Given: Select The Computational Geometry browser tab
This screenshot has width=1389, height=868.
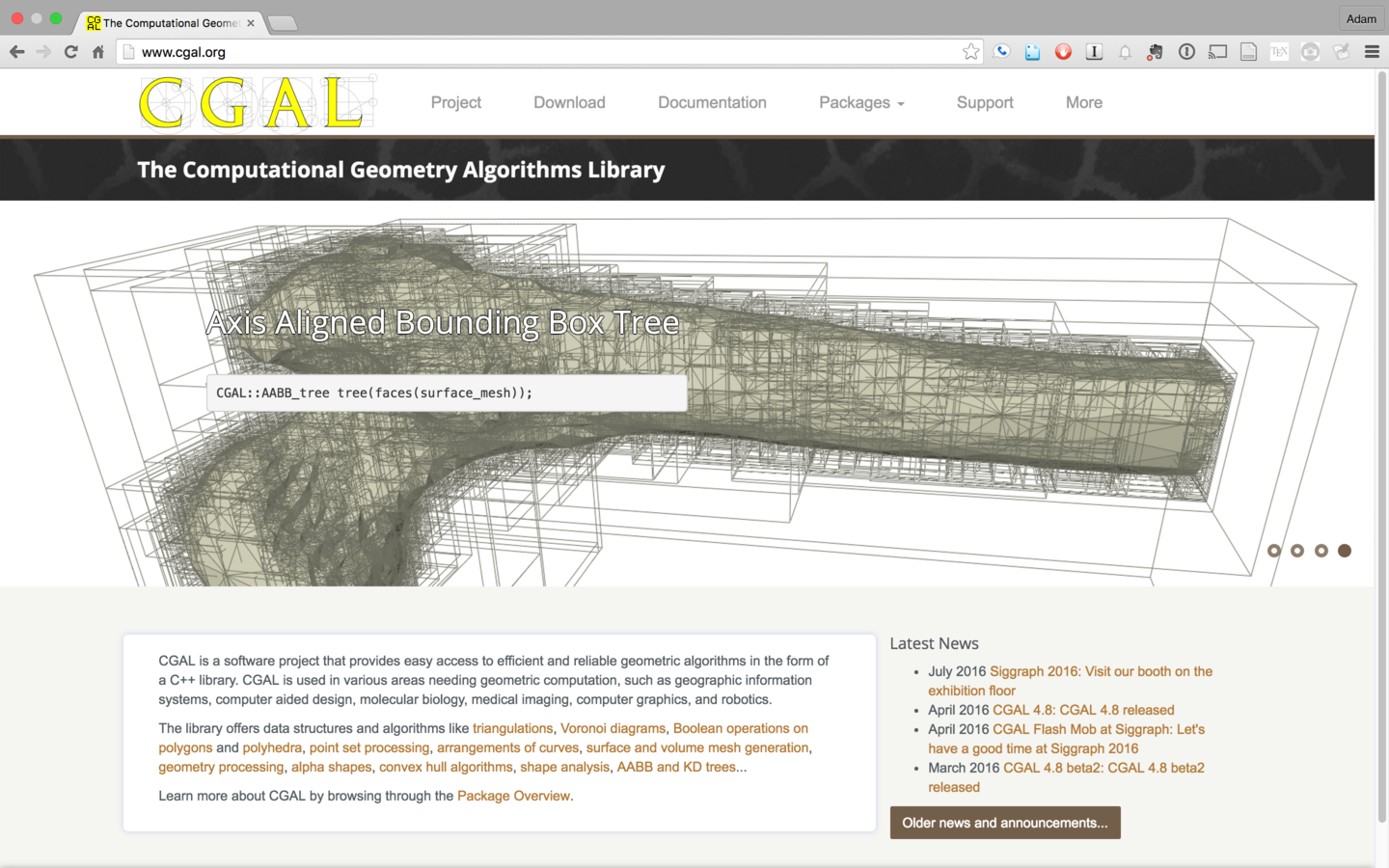Looking at the screenshot, I should click(170, 23).
